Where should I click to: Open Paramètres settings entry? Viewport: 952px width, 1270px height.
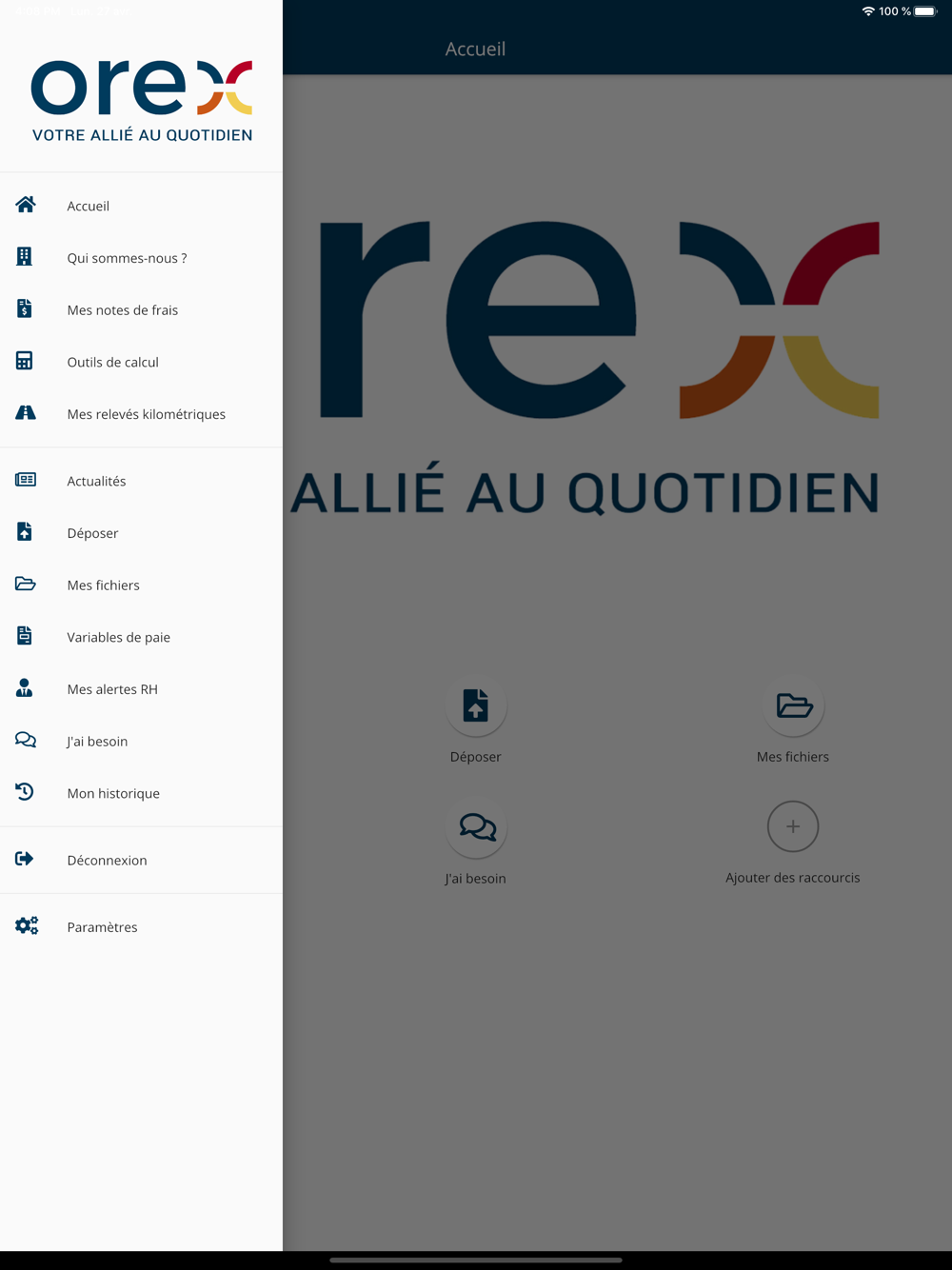141,926
